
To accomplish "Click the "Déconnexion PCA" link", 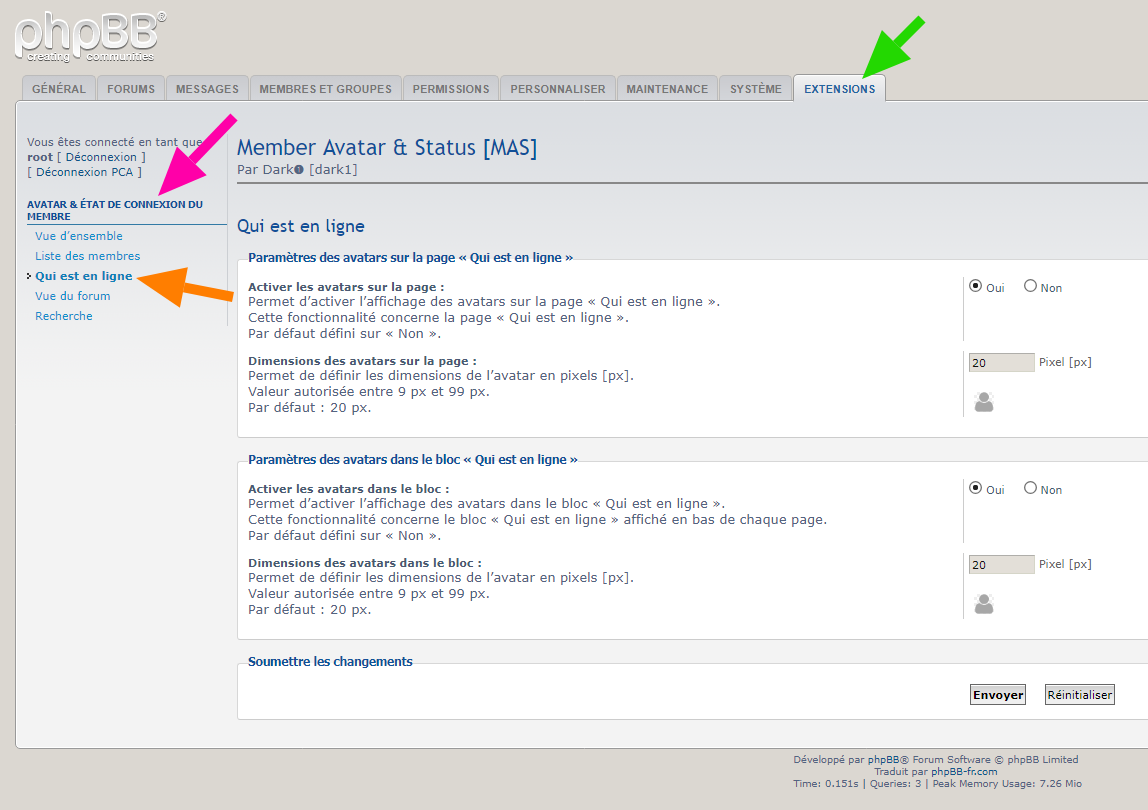I will pyautogui.click(x=85, y=172).
